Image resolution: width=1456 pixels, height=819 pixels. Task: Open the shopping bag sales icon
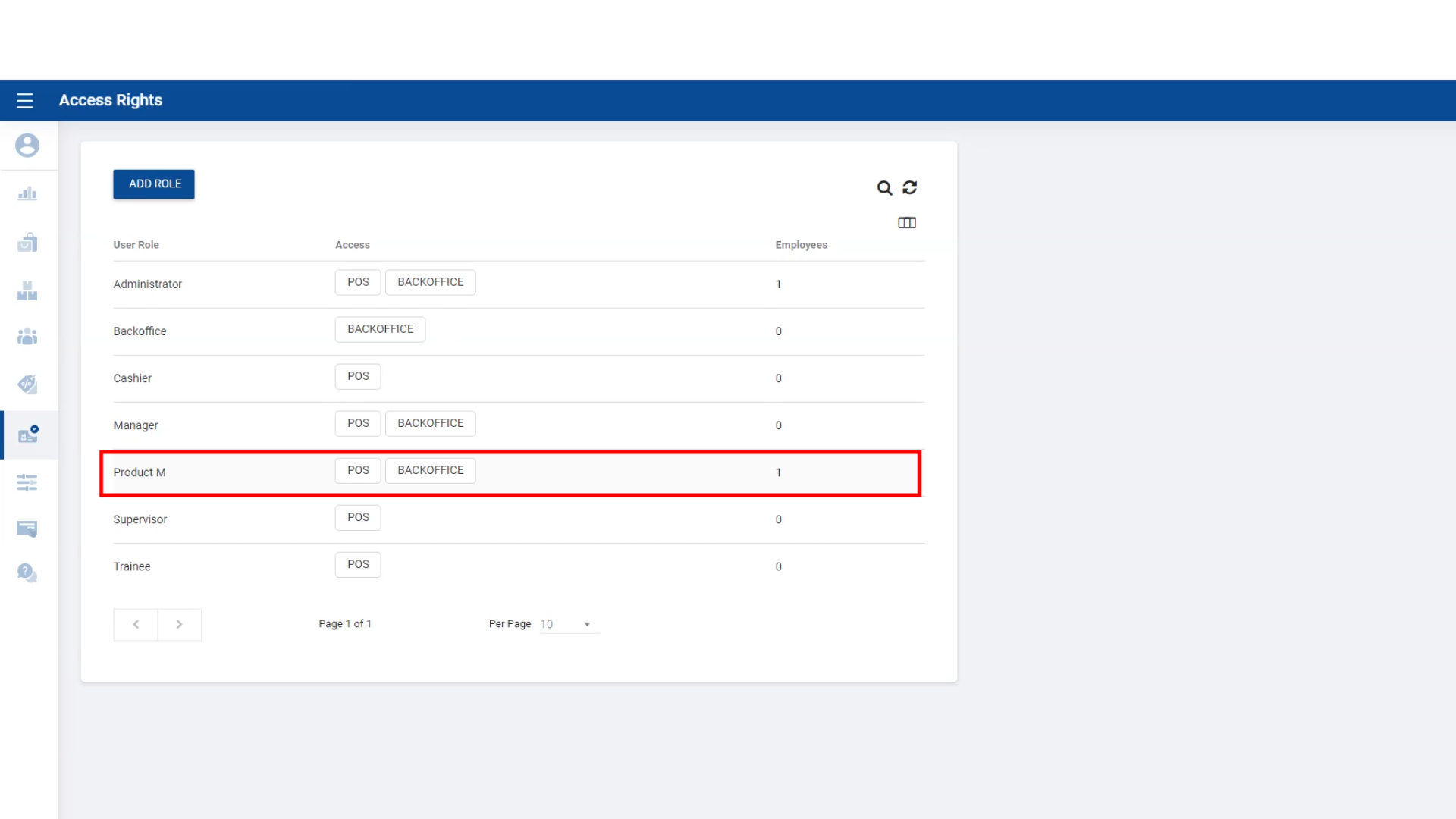coord(27,243)
